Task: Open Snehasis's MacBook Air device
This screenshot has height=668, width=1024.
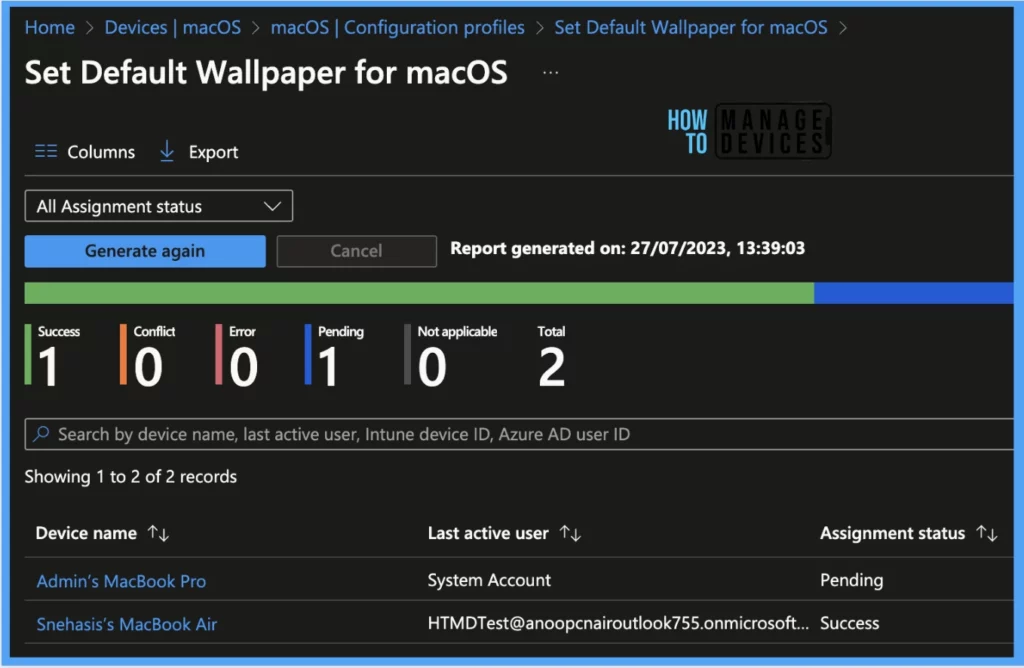Action: tap(127, 624)
